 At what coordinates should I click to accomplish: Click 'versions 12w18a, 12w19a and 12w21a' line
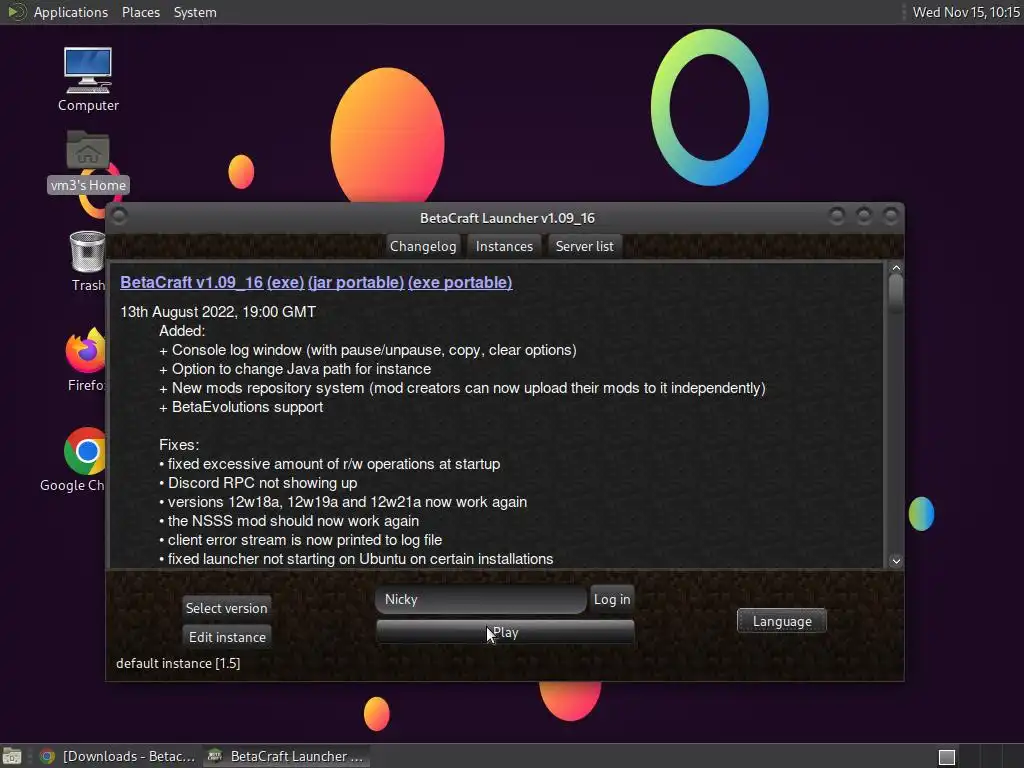(x=343, y=502)
